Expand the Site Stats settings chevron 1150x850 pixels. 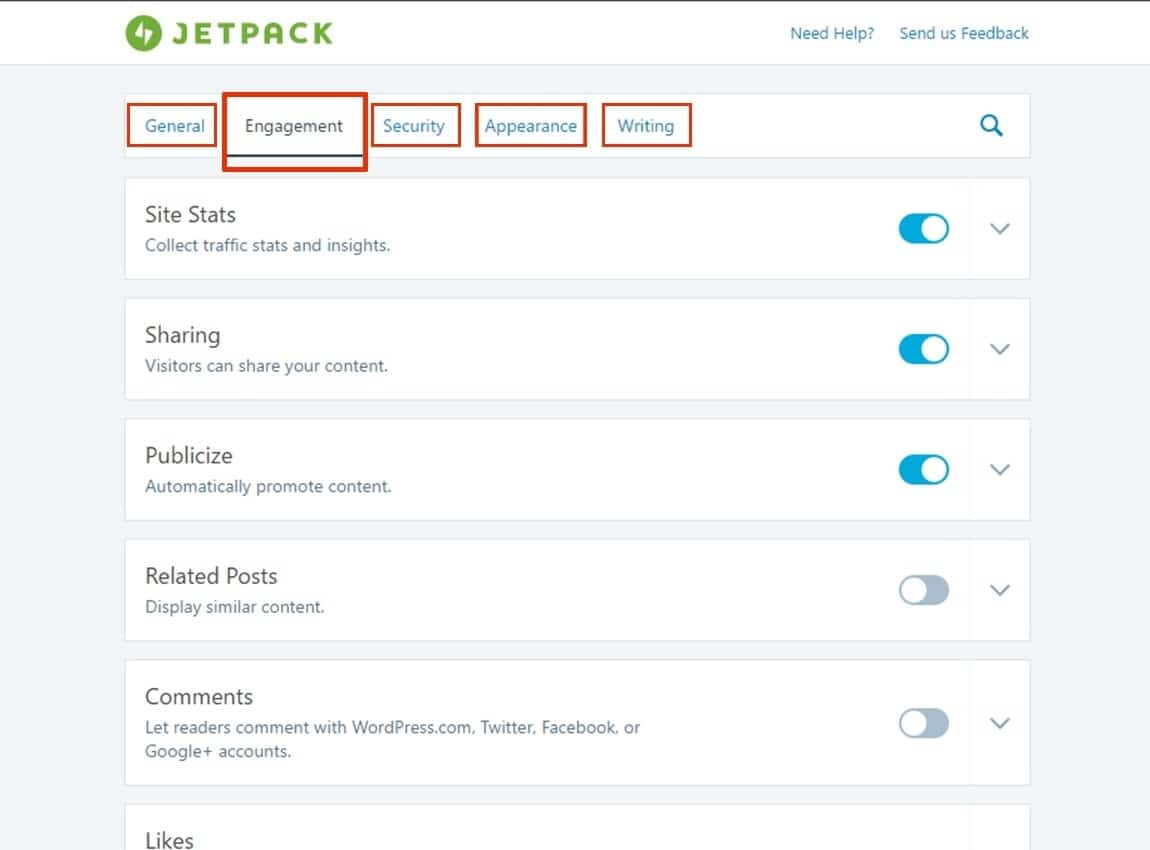[x=1000, y=229]
